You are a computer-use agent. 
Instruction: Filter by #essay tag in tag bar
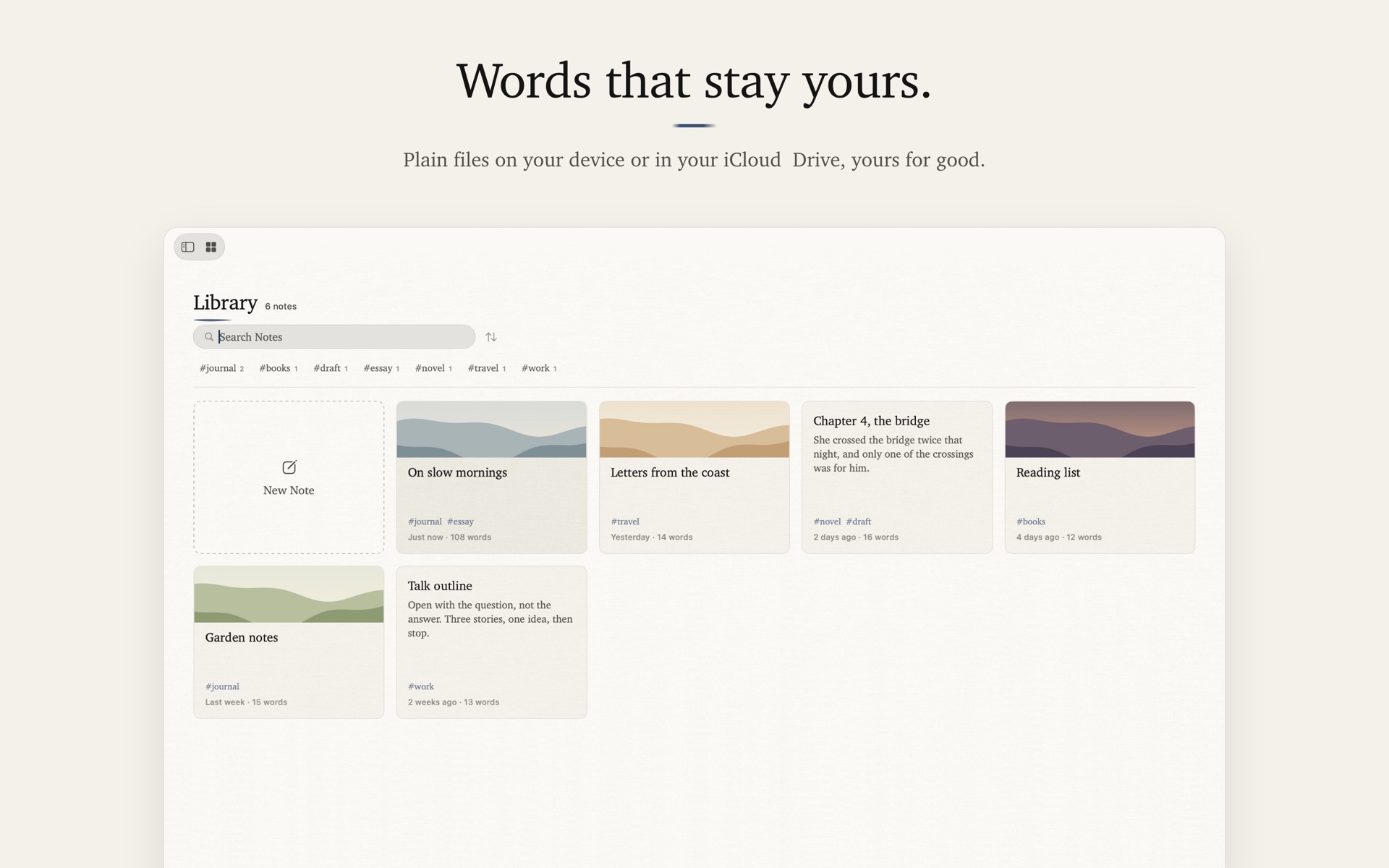coord(381,368)
